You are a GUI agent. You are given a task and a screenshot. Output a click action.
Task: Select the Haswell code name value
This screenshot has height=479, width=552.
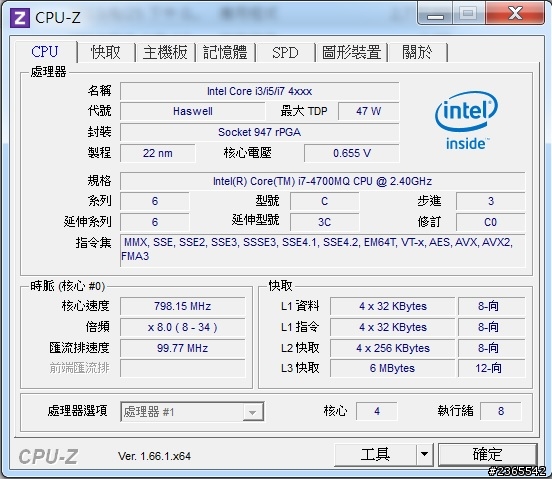click(193, 111)
